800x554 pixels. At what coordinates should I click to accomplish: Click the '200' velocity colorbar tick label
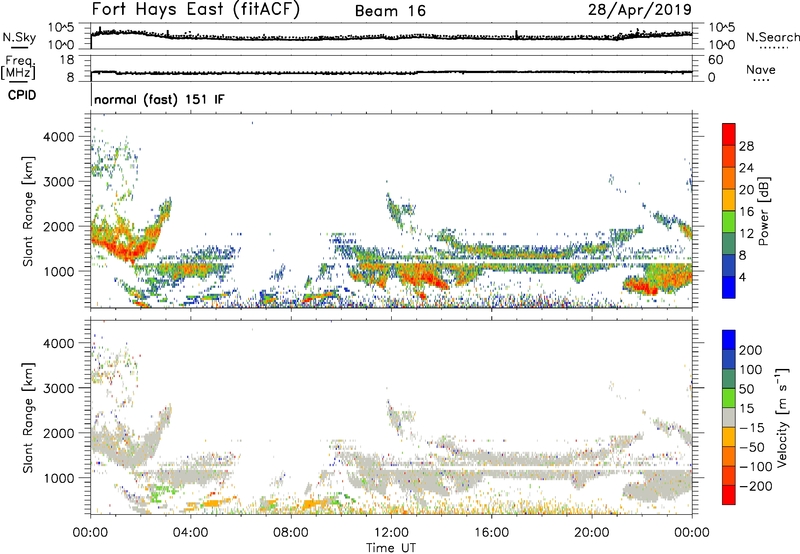click(751, 350)
